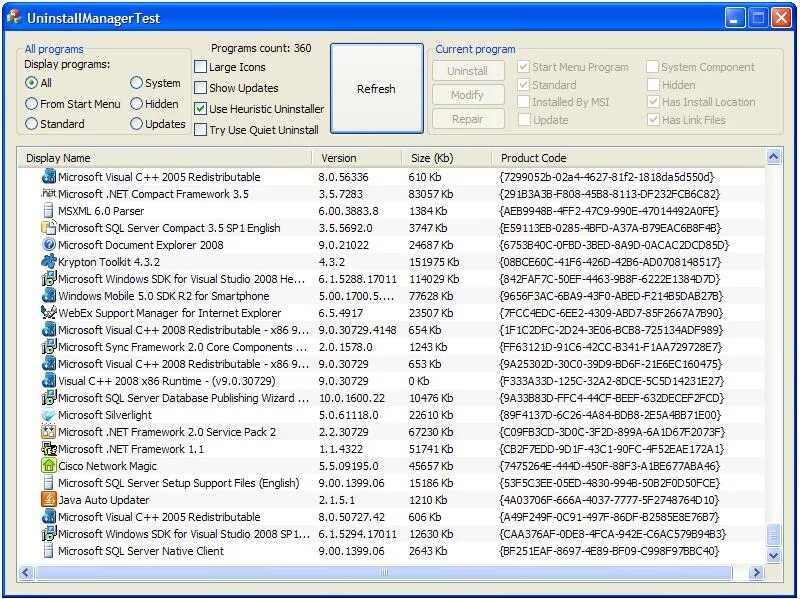Click the horizontal scrollbar left arrow
This screenshot has width=800, height=599.
coord(26,572)
